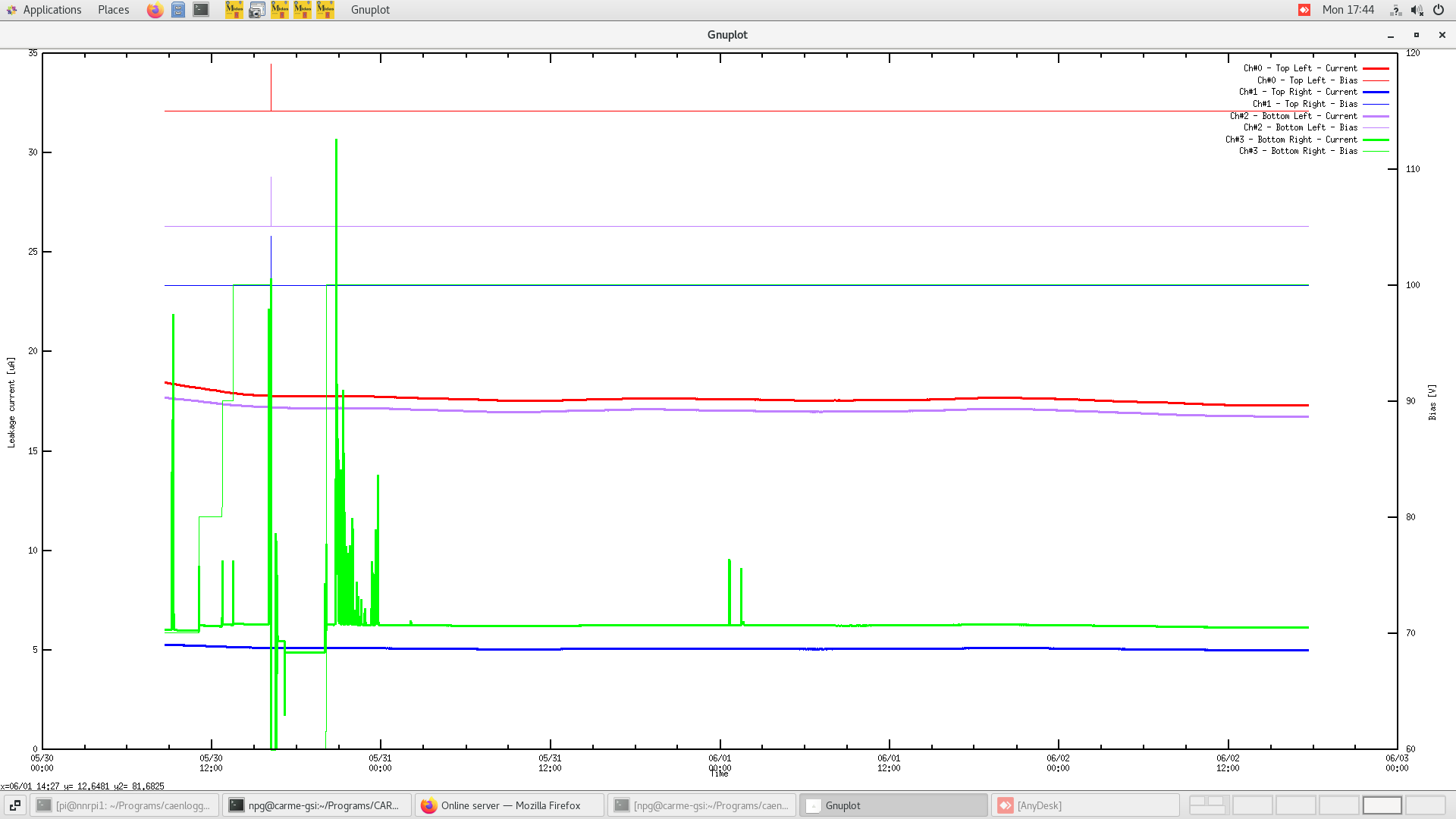Viewport: 1456px width, 819px height.
Task: Click the keyboard indicator icon in the system tray
Action: click(x=1395, y=10)
